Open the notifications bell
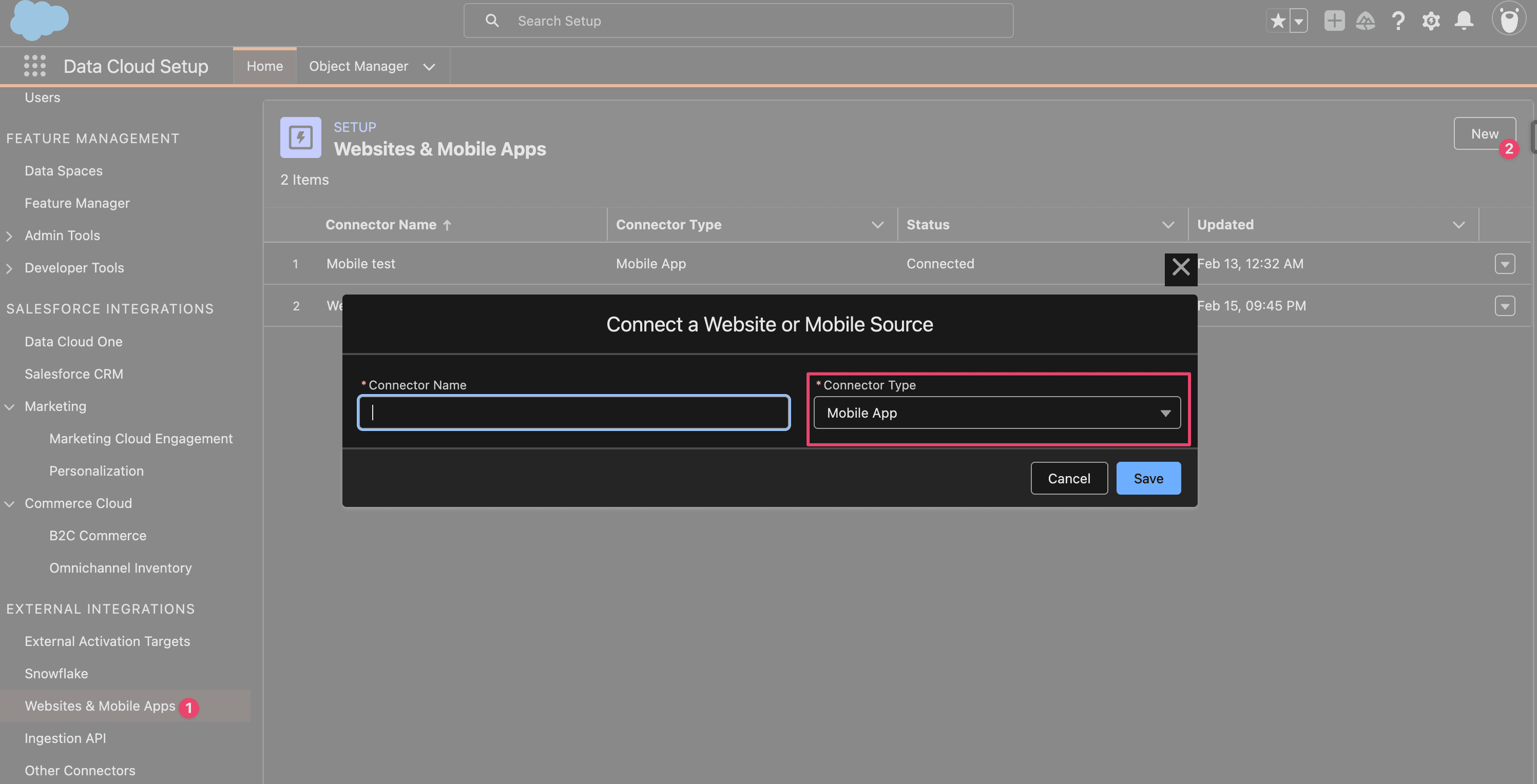This screenshot has height=784, width=1537. click(x=1464, y=21)
